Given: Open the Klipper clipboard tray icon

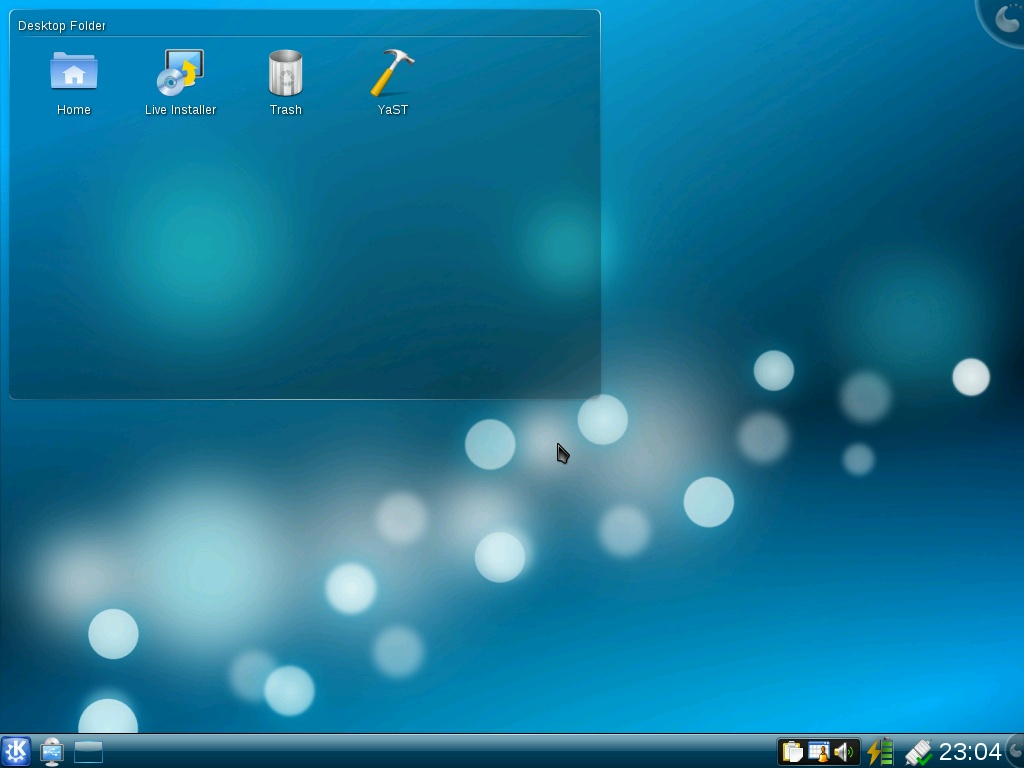Looking at the screenshot, I should [792, 752].
